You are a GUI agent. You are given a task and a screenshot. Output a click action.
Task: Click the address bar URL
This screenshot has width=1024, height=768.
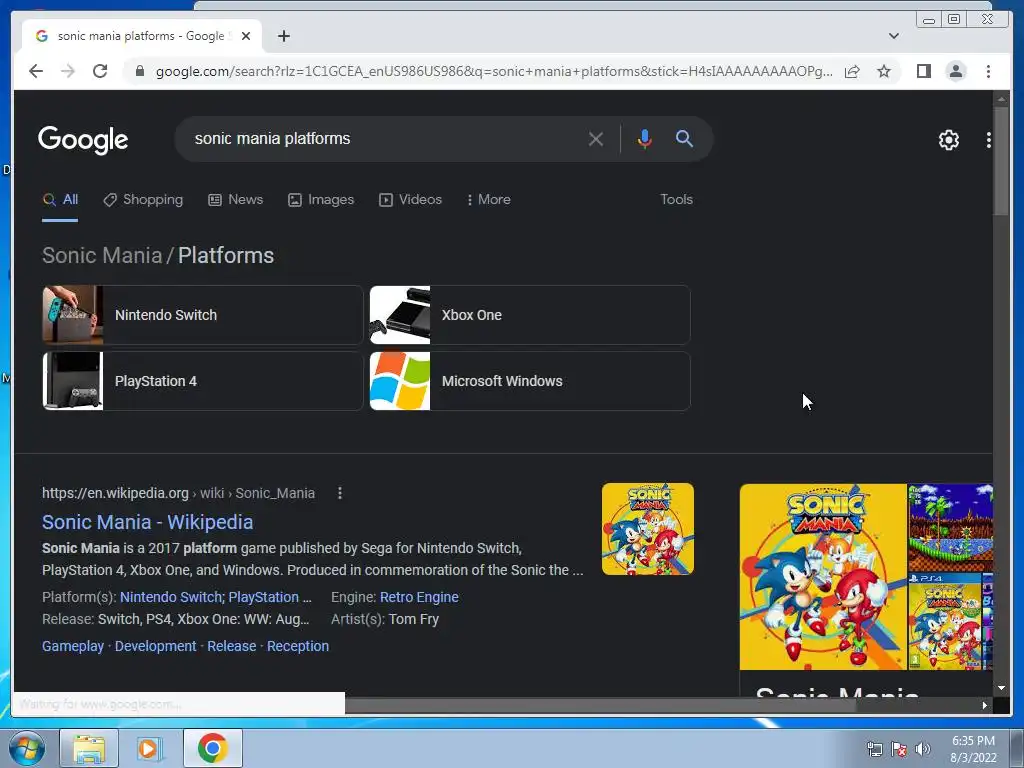(494, 71)
